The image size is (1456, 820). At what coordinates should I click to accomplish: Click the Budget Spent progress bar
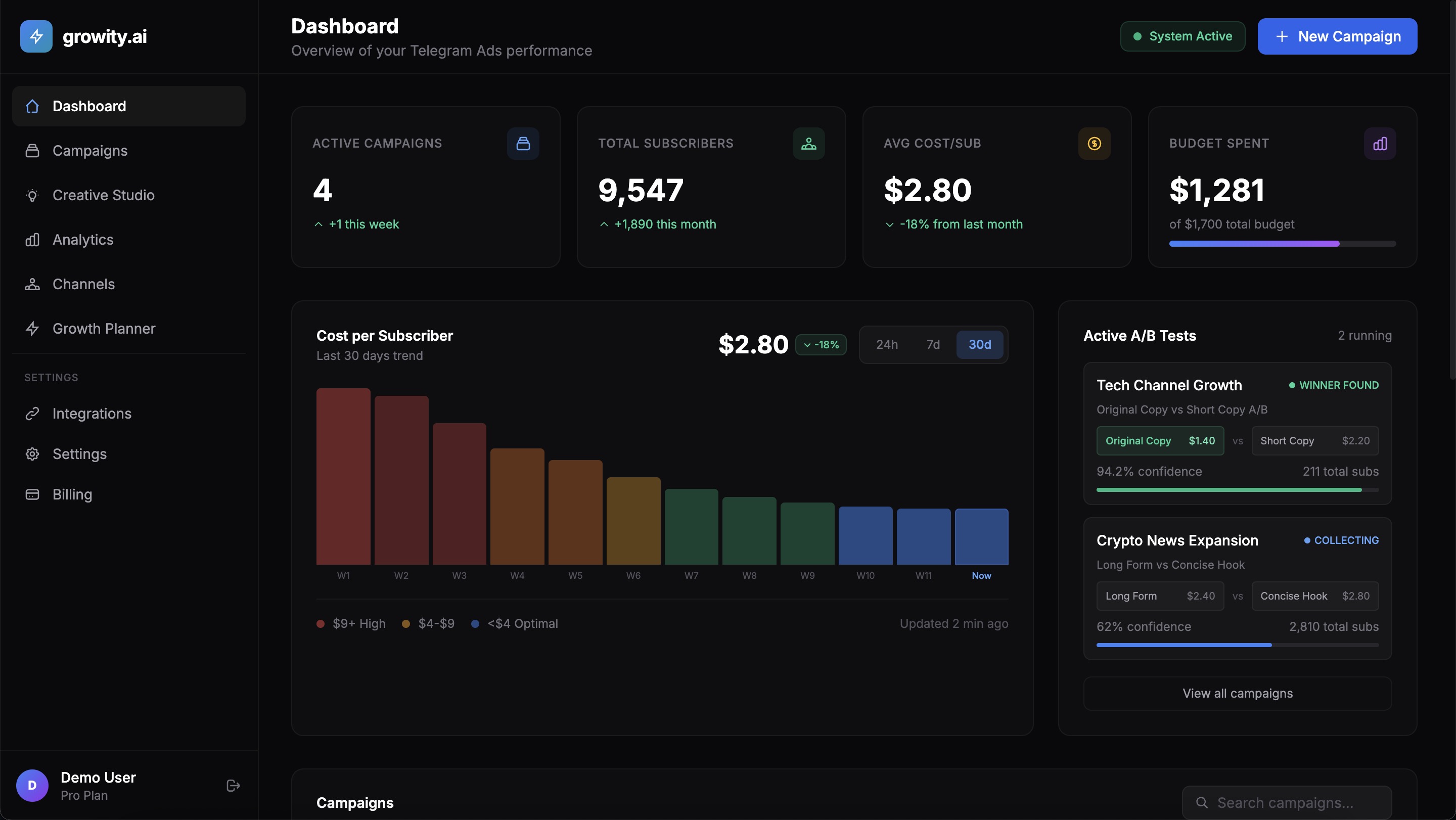click(x=1283, y=244)
